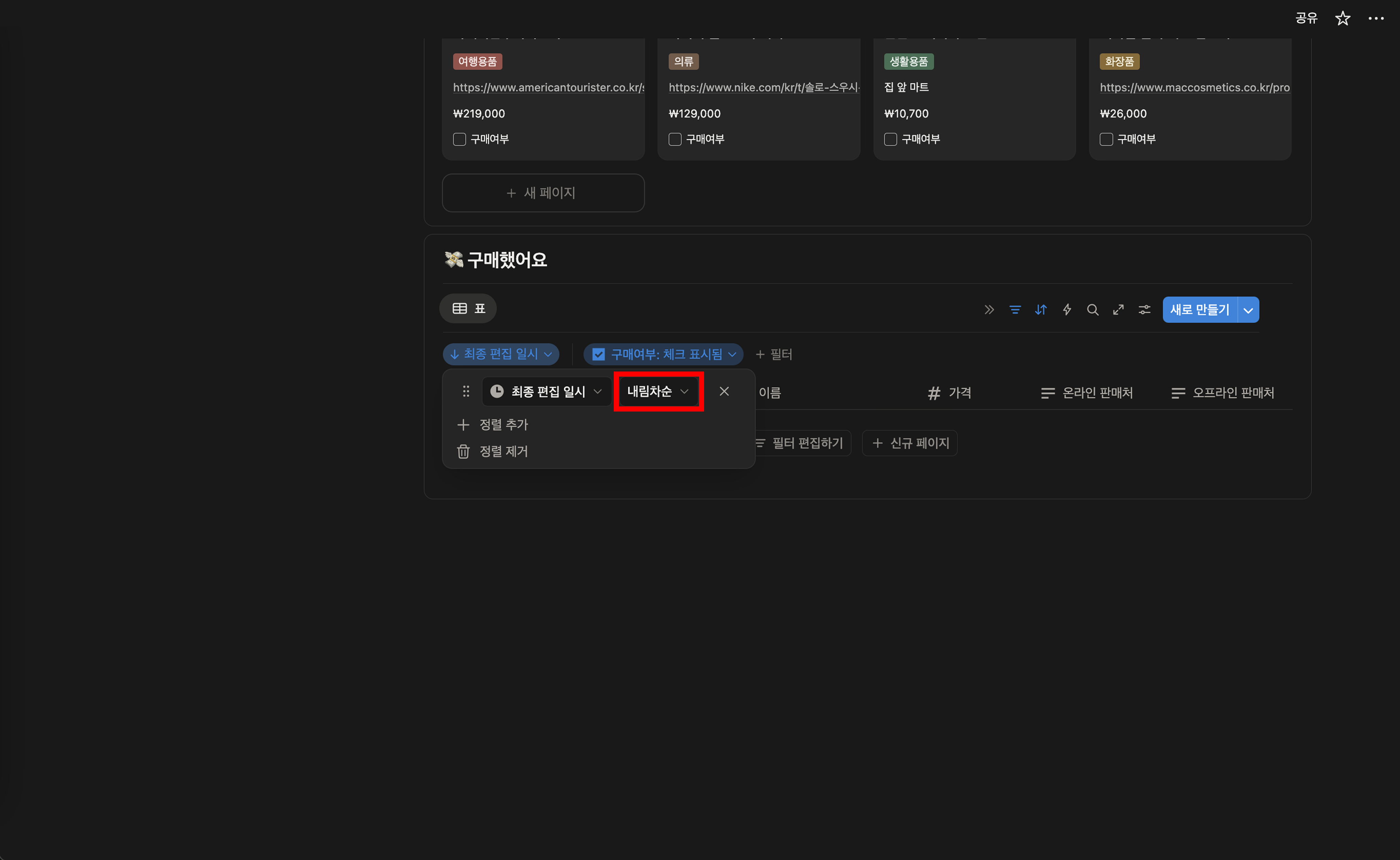Open database in full page via expand icon
1400x860 pixels.
tap(1118, 310)
